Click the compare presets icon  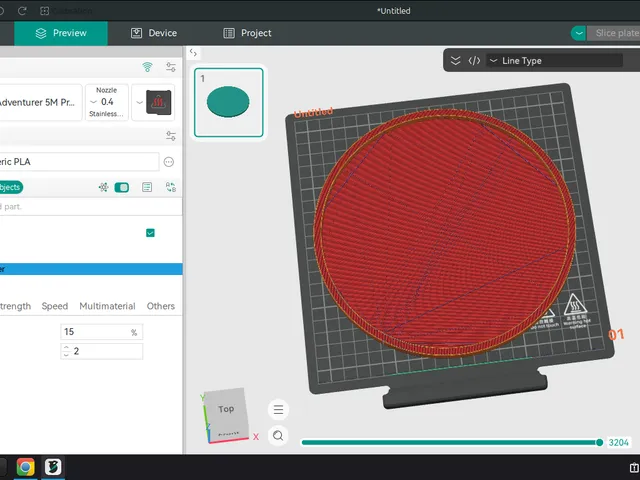pyautogui.click(x=171, y=187)
